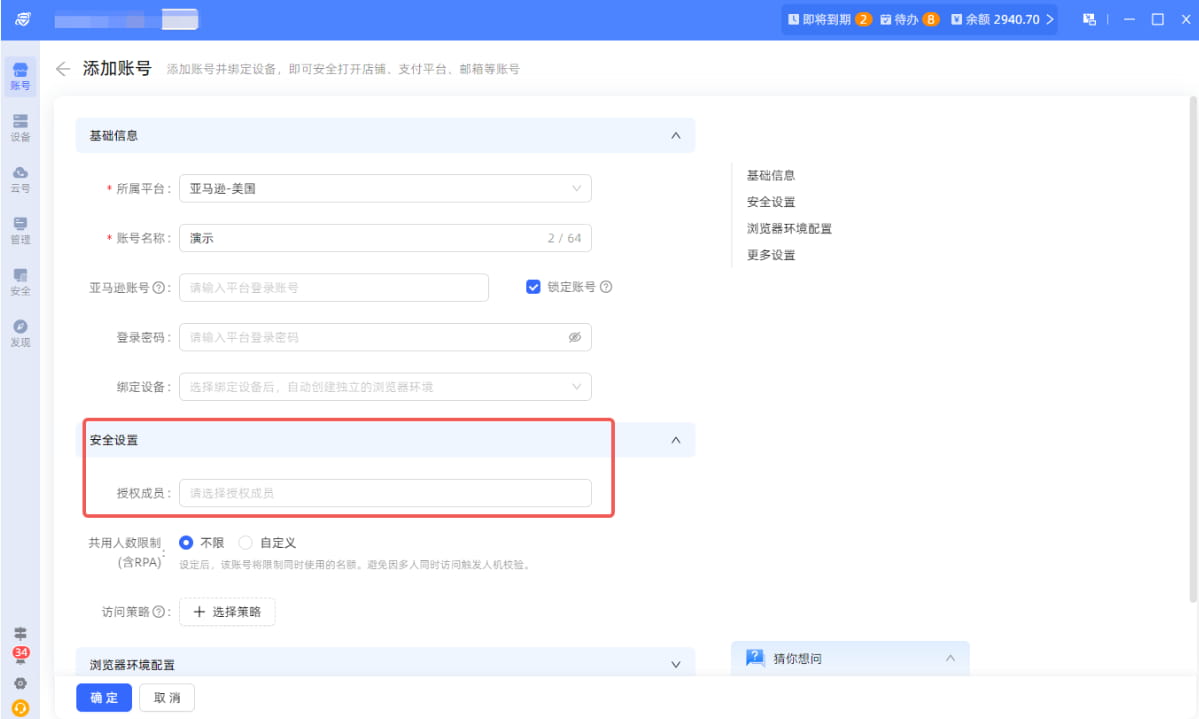
Task: Click the 确定 button to submit
Action: 103,697
